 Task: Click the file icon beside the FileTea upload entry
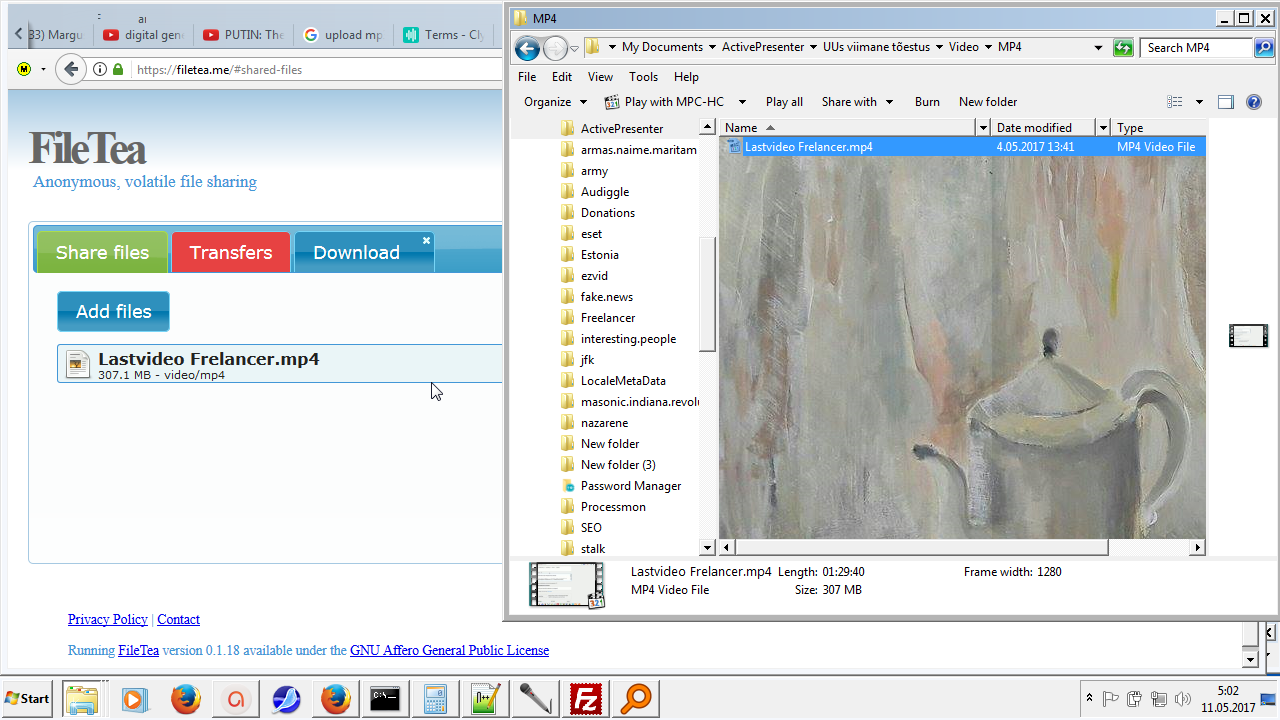tap(78, 365)
